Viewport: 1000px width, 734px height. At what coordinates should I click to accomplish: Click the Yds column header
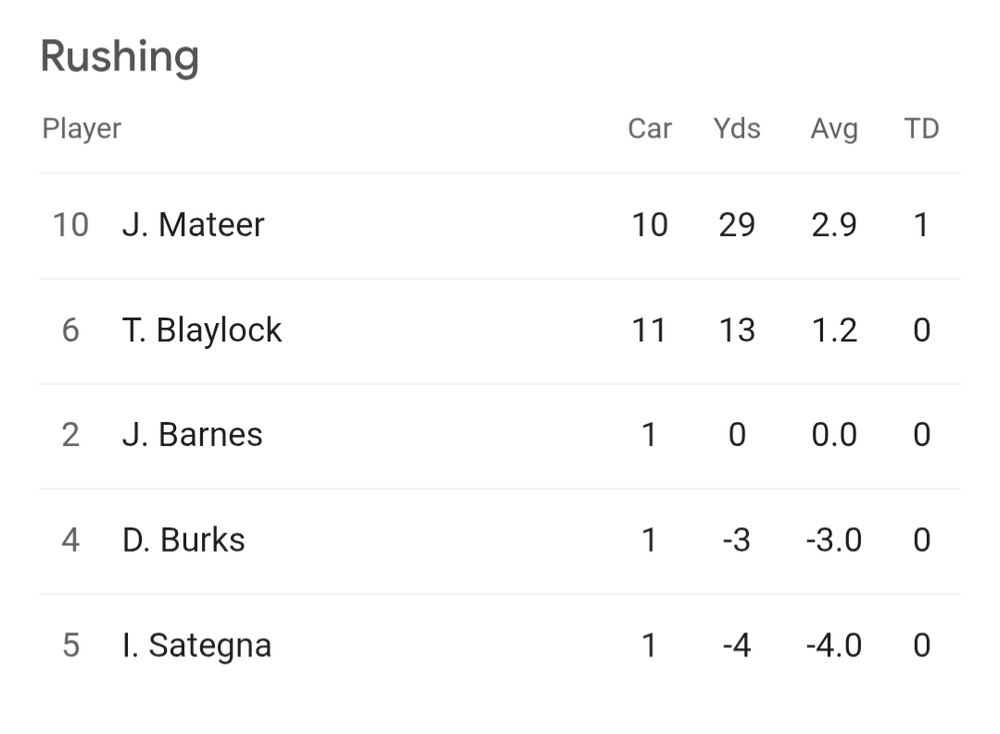click(x=737, y=129)
